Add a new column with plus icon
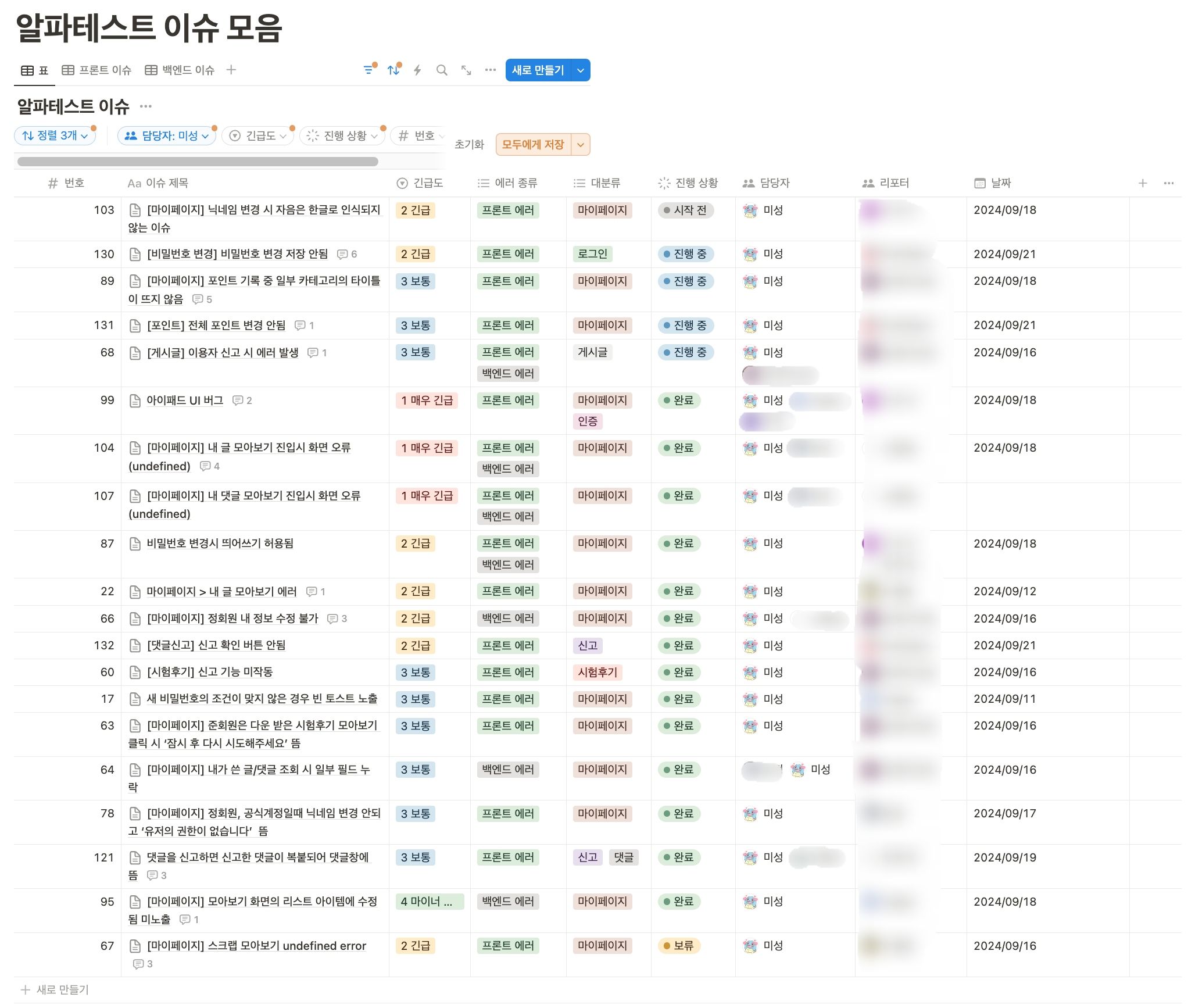The width and height of the screenshot is (1188, 1008). click(x=1142, y=183)
